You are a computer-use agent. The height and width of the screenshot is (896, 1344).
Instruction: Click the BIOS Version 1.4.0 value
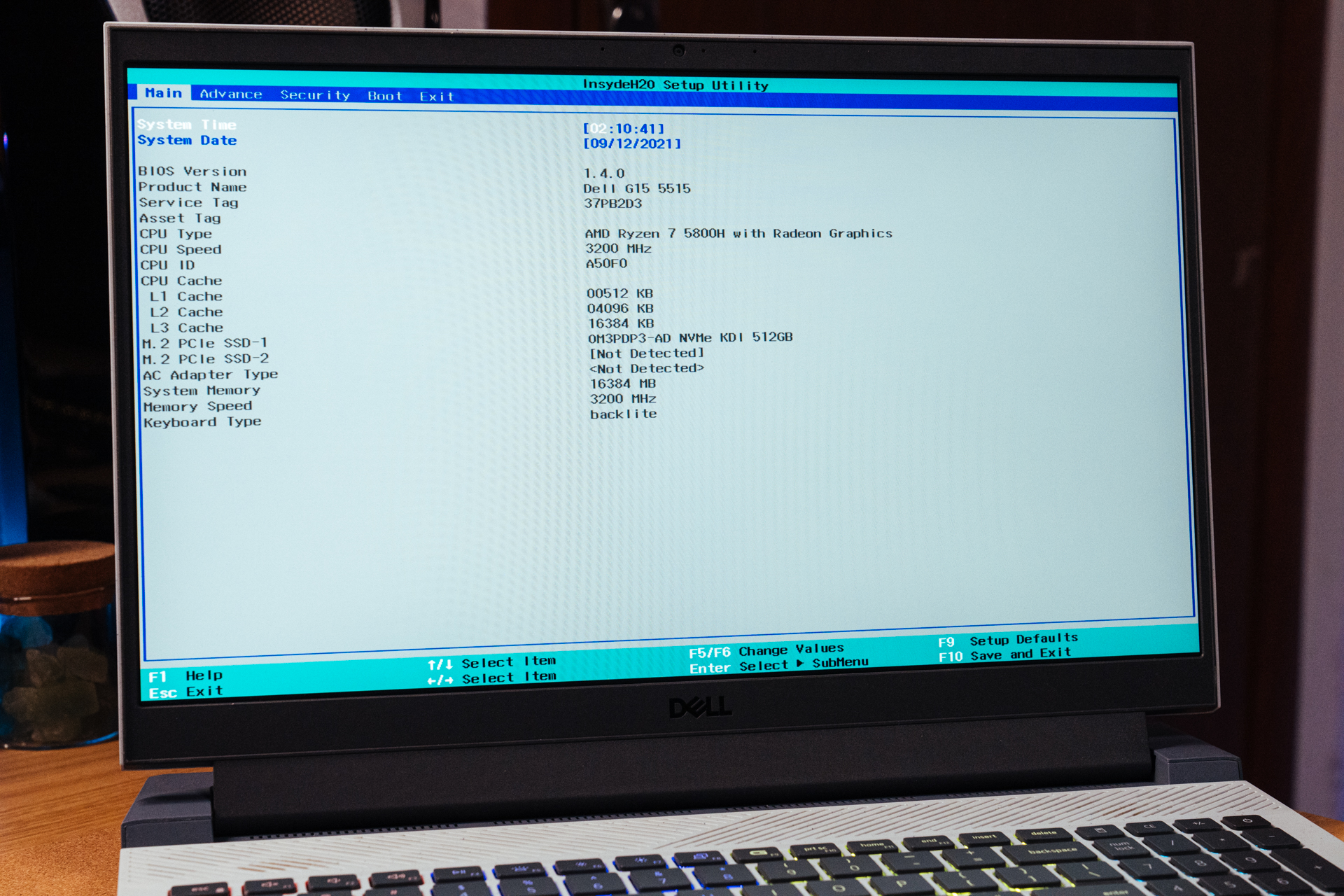604,174
